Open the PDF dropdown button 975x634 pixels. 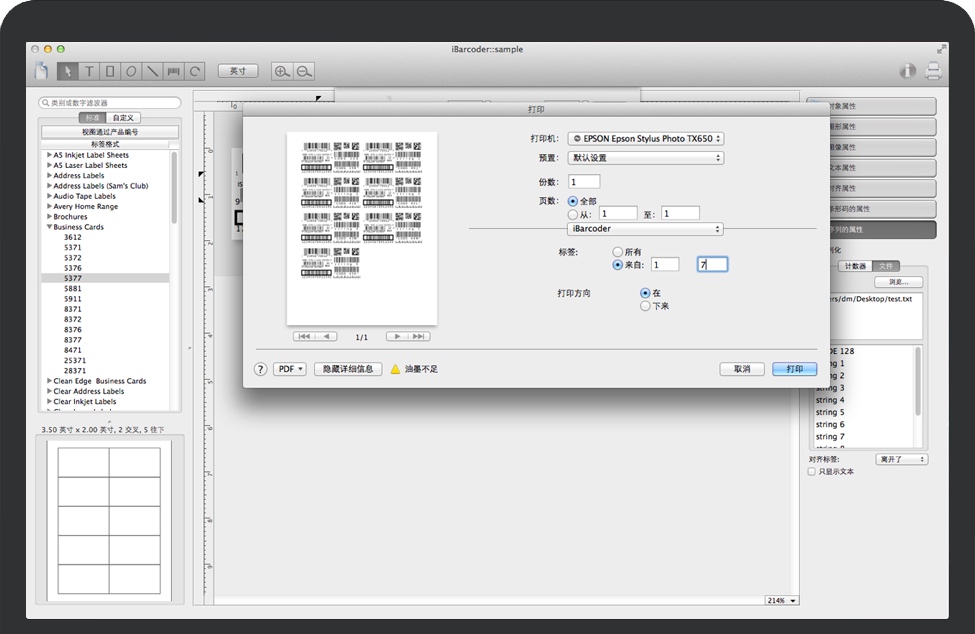tap(290, 369)
